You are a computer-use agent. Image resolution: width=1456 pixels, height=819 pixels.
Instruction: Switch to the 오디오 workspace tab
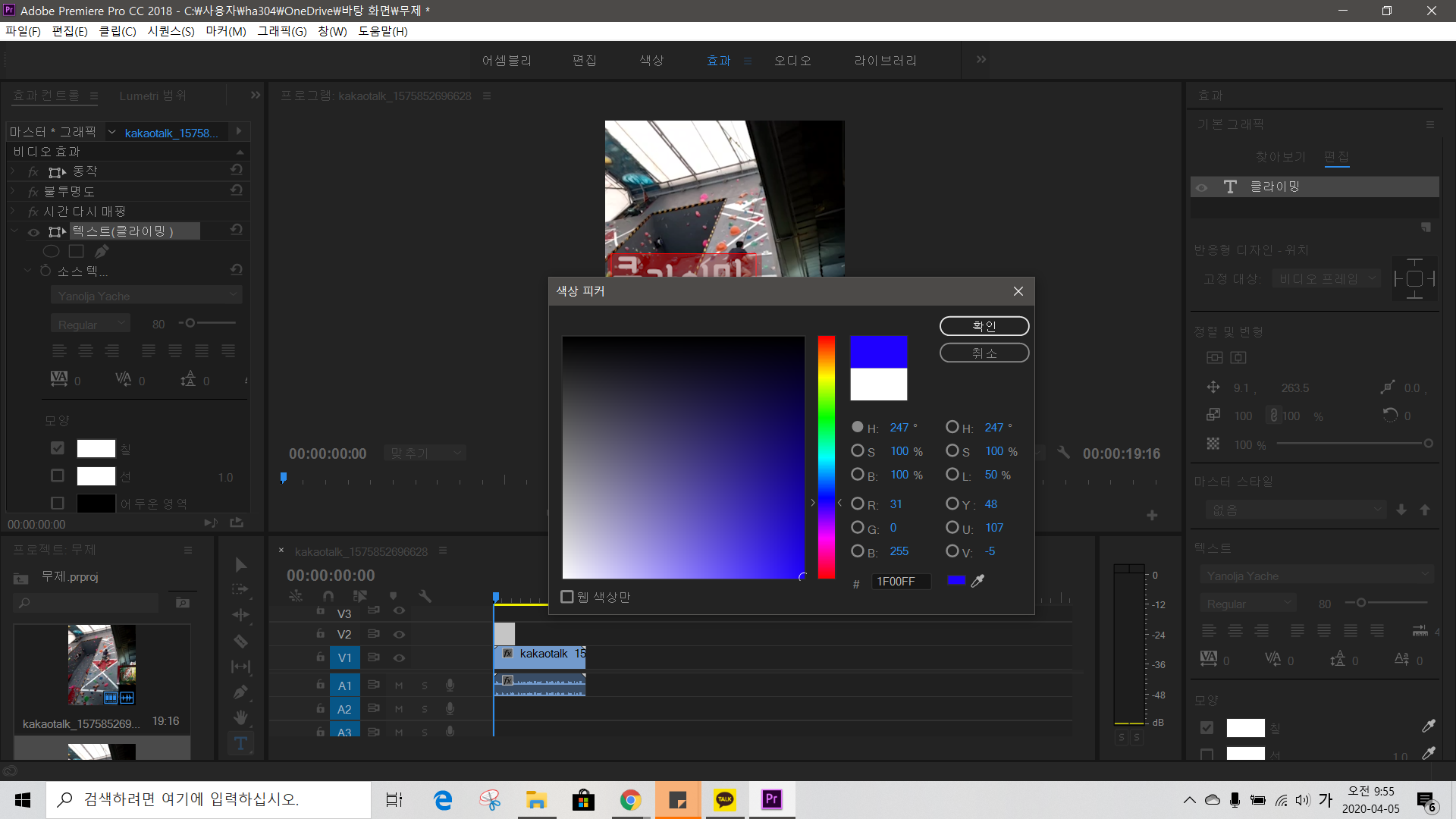pyautogui.click(x=792, y=61)
